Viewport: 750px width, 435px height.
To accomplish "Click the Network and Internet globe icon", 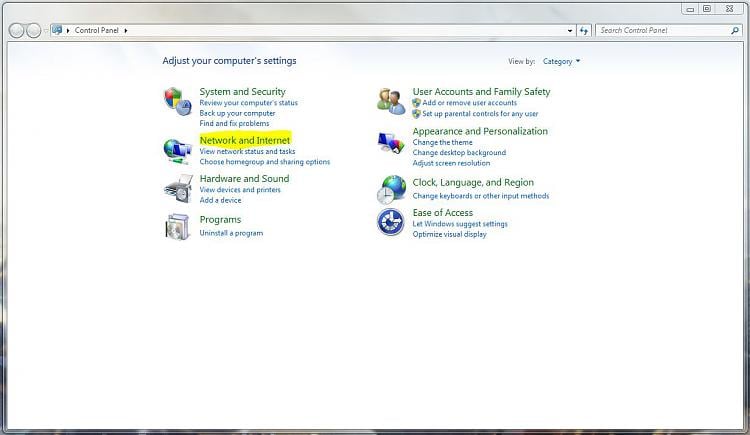I will point(177,151).
